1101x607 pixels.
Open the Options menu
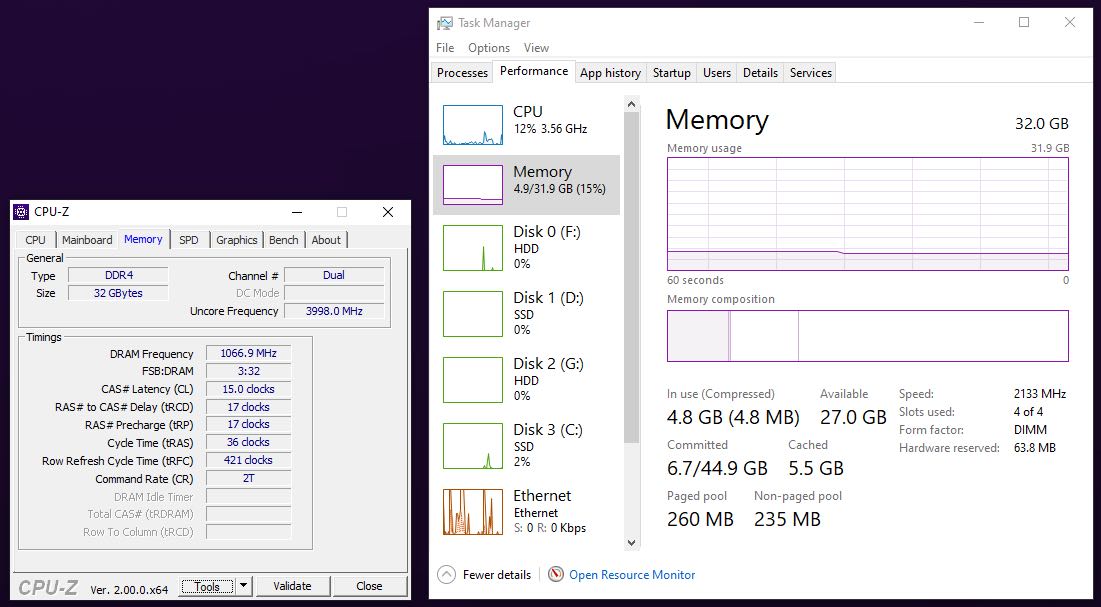(489, 48)
